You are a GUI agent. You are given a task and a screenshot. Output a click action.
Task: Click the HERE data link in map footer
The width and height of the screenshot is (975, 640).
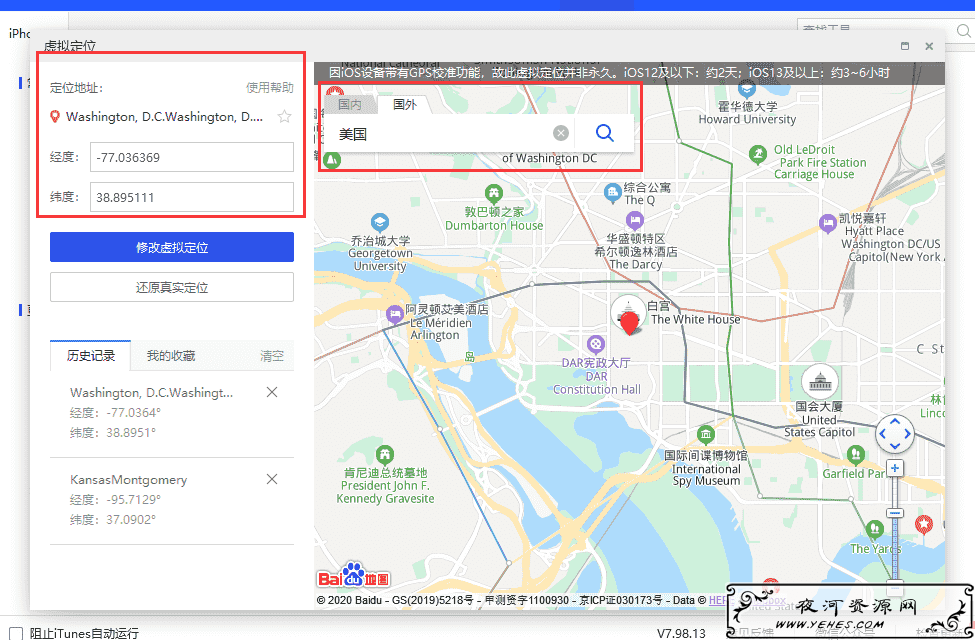[x=718, y=600]
